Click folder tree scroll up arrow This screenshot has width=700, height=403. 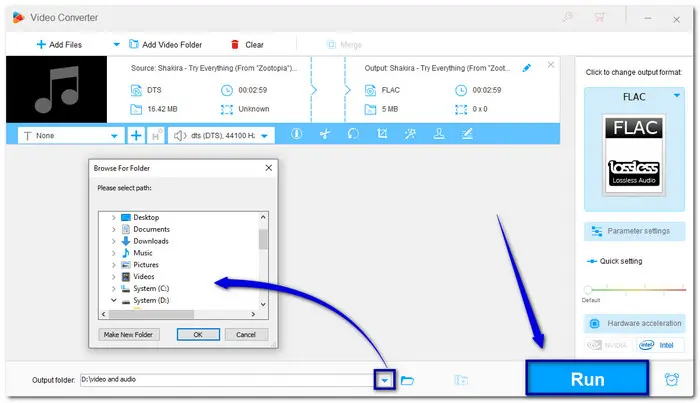tap(263, 217)
